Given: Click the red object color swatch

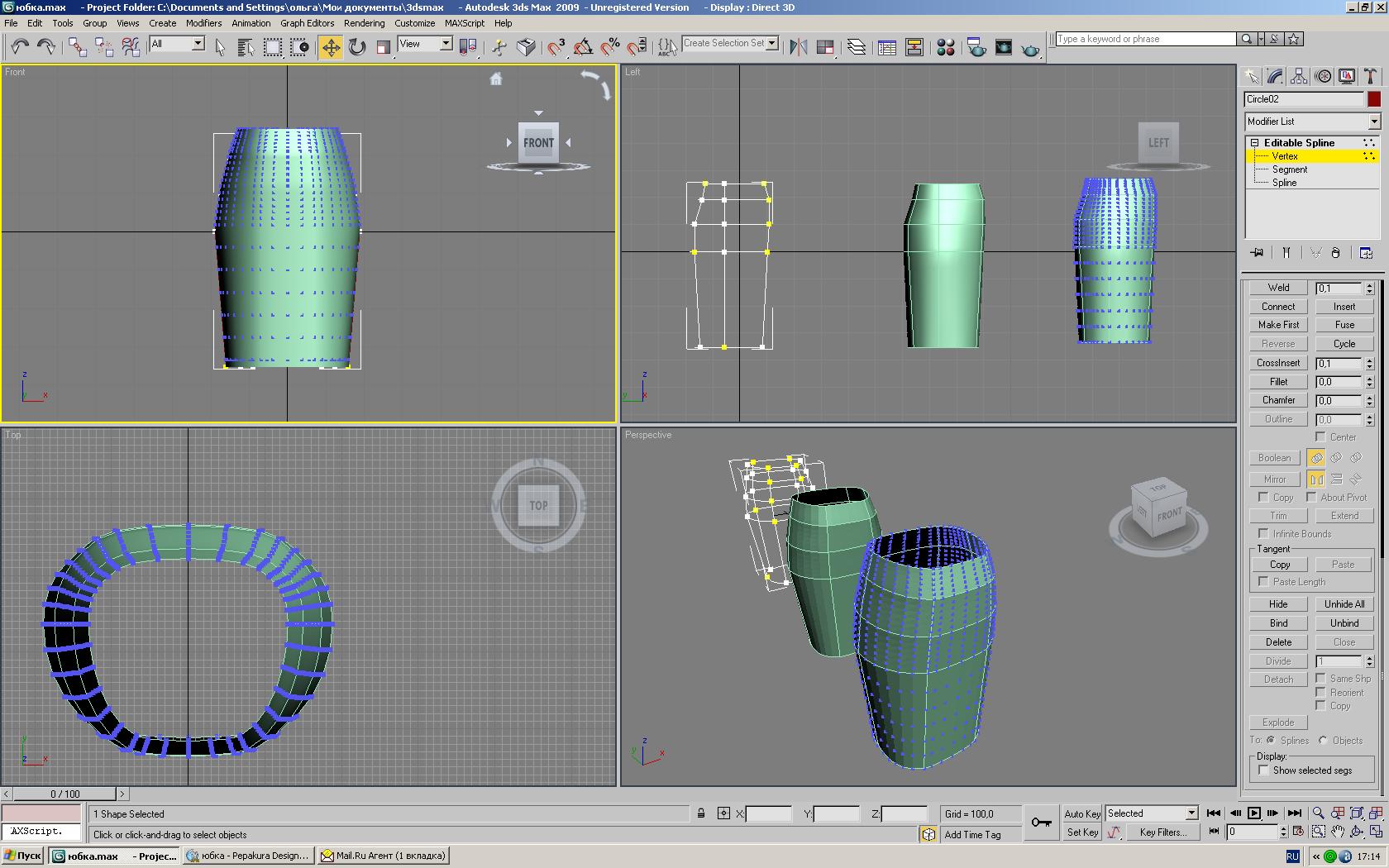Looking at the screenshot, I should click(x=1374, y=99).
